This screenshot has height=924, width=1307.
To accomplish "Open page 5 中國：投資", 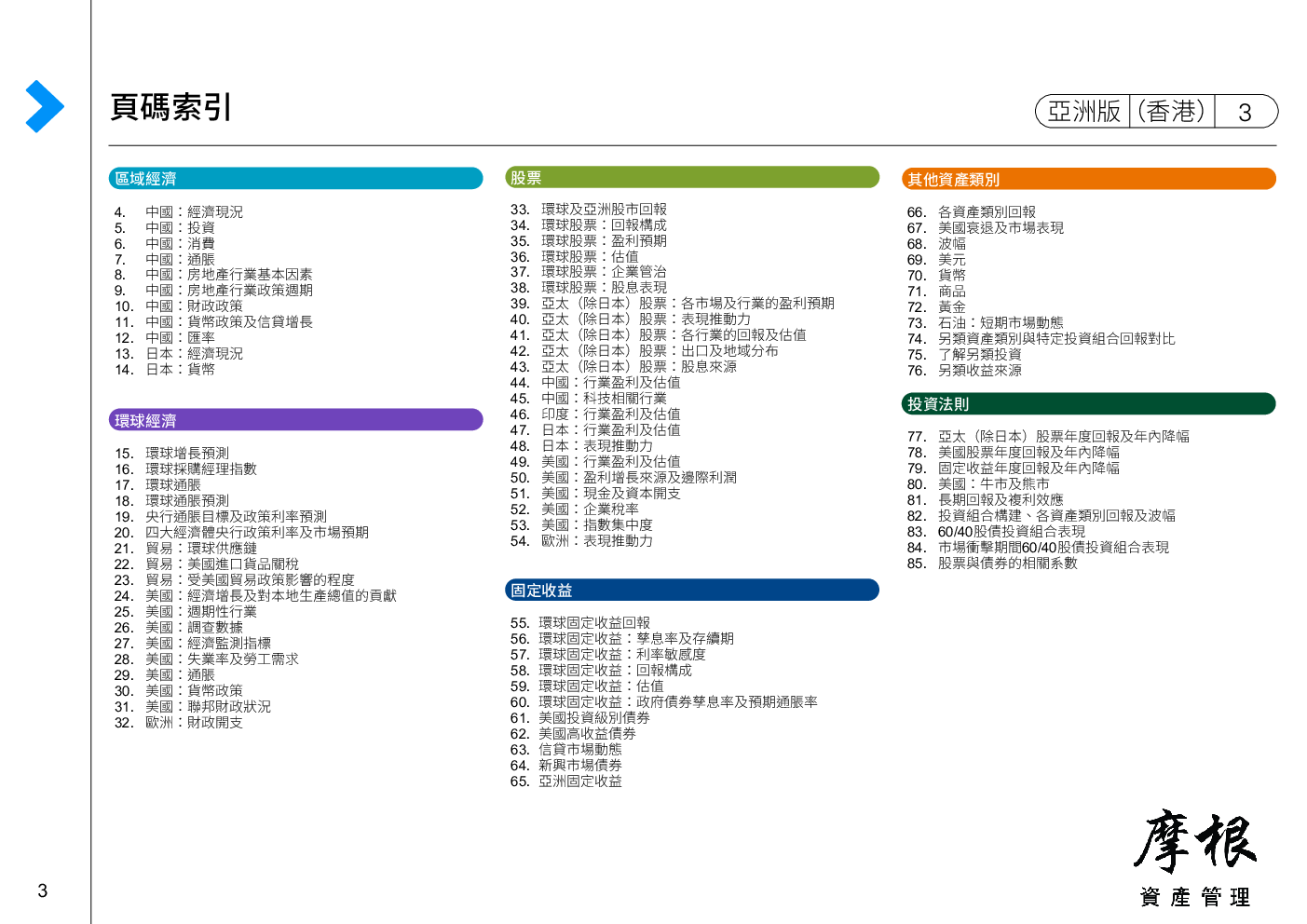I will point(165,227).
